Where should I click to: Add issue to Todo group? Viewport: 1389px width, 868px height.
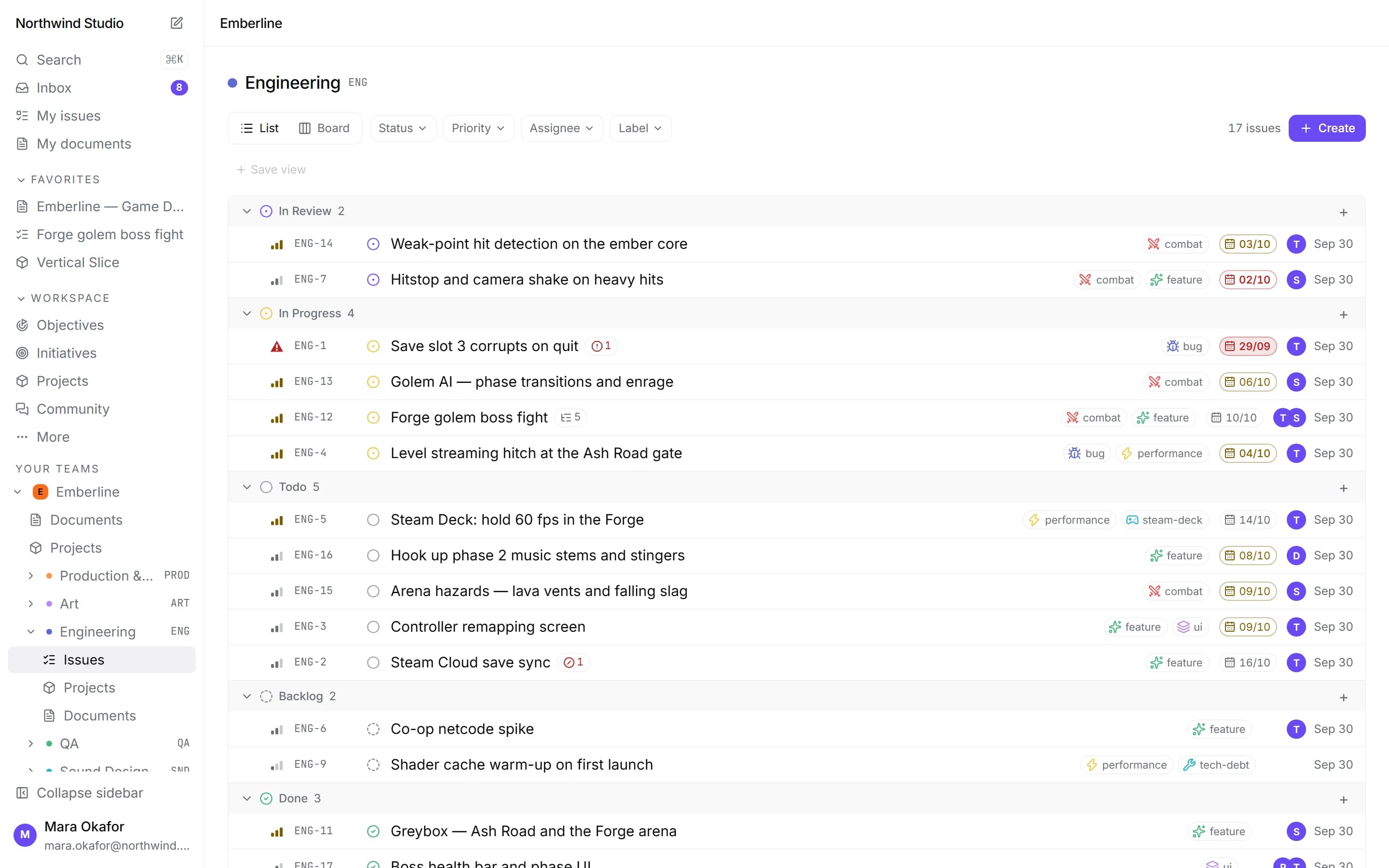tap(1344, 488)
